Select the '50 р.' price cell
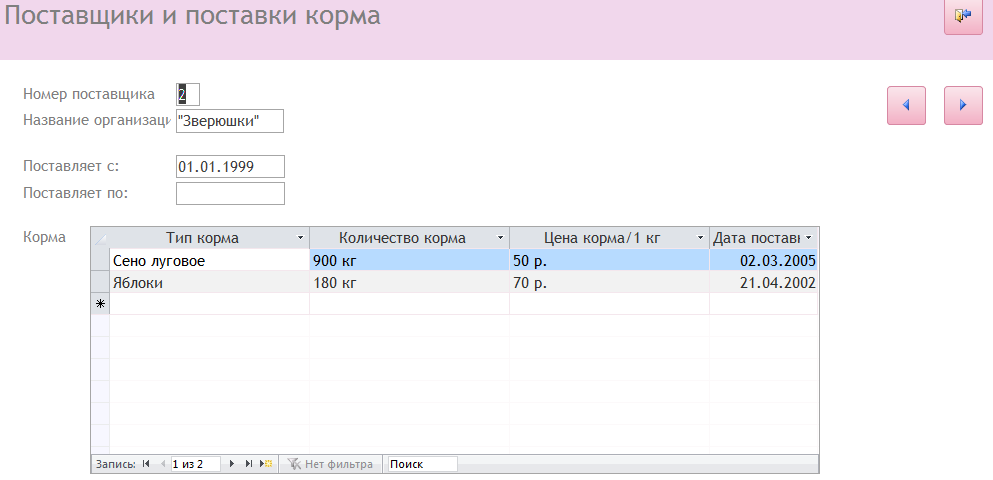Screen dimensions: 993x480 [x=610, y=260]
